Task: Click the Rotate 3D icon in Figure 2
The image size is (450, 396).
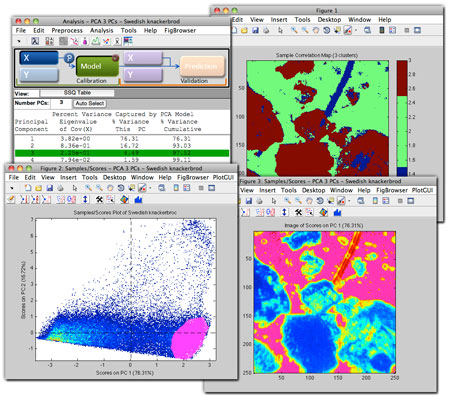Action: 121,188
